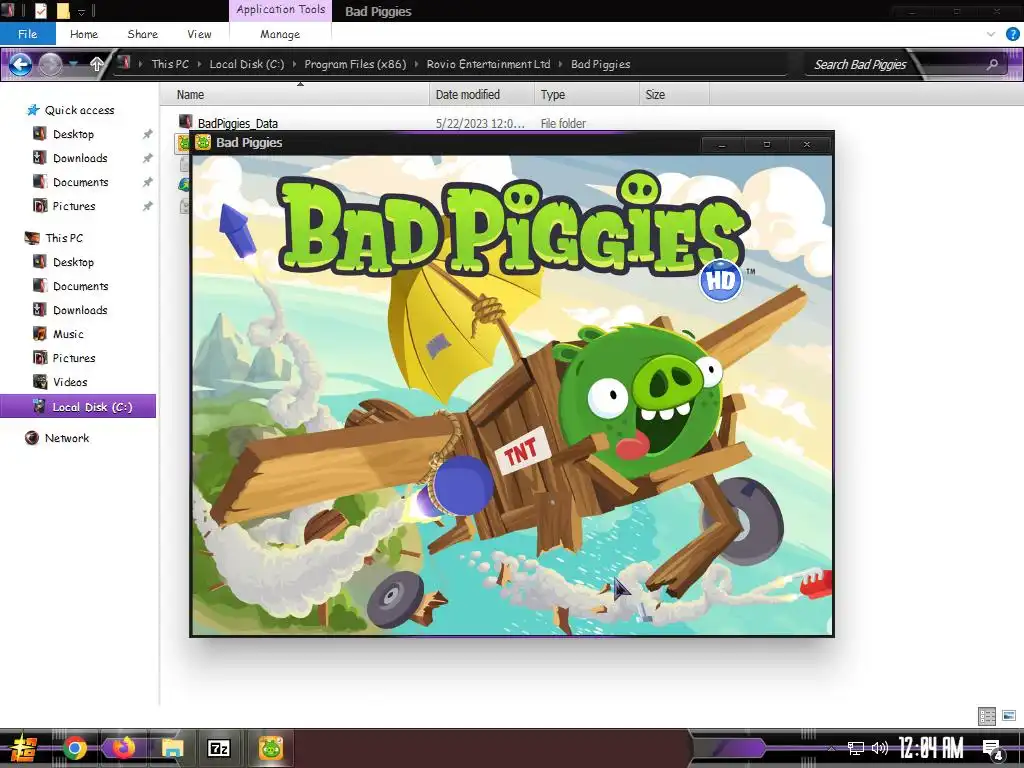This screenshot has width=1024, height=768.
Task: Select Network in navigation pane
Action: 67,438
